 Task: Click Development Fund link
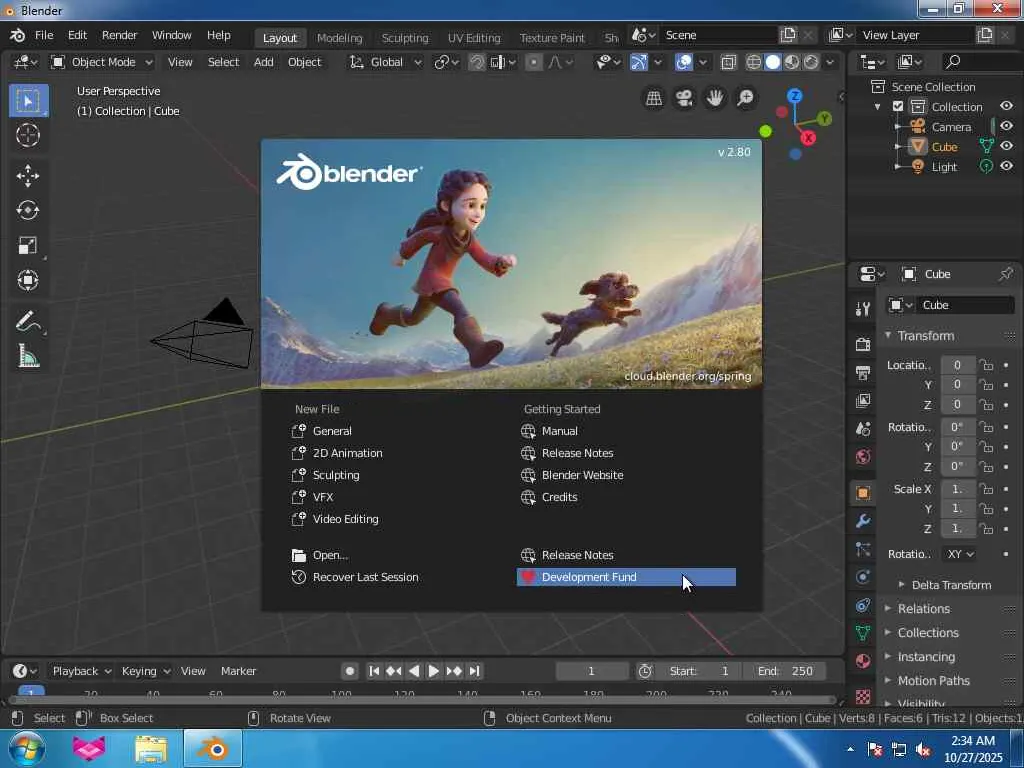pyautogui.click(x=626, y=577)
